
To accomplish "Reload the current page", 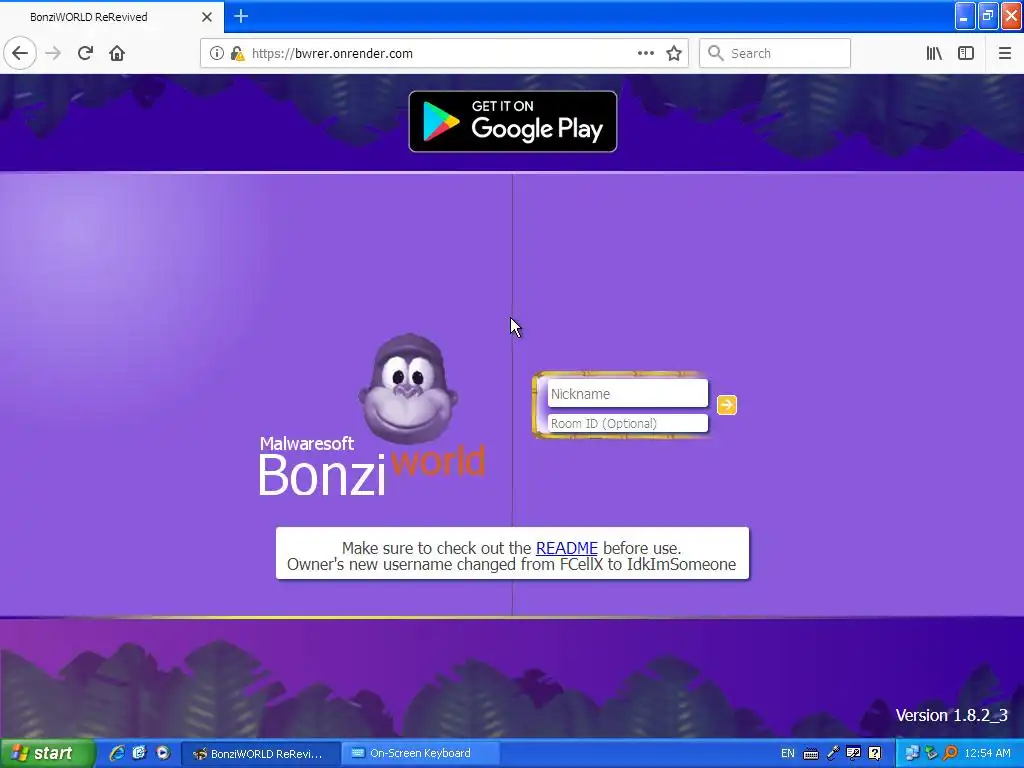I will (x=85, y=53).
